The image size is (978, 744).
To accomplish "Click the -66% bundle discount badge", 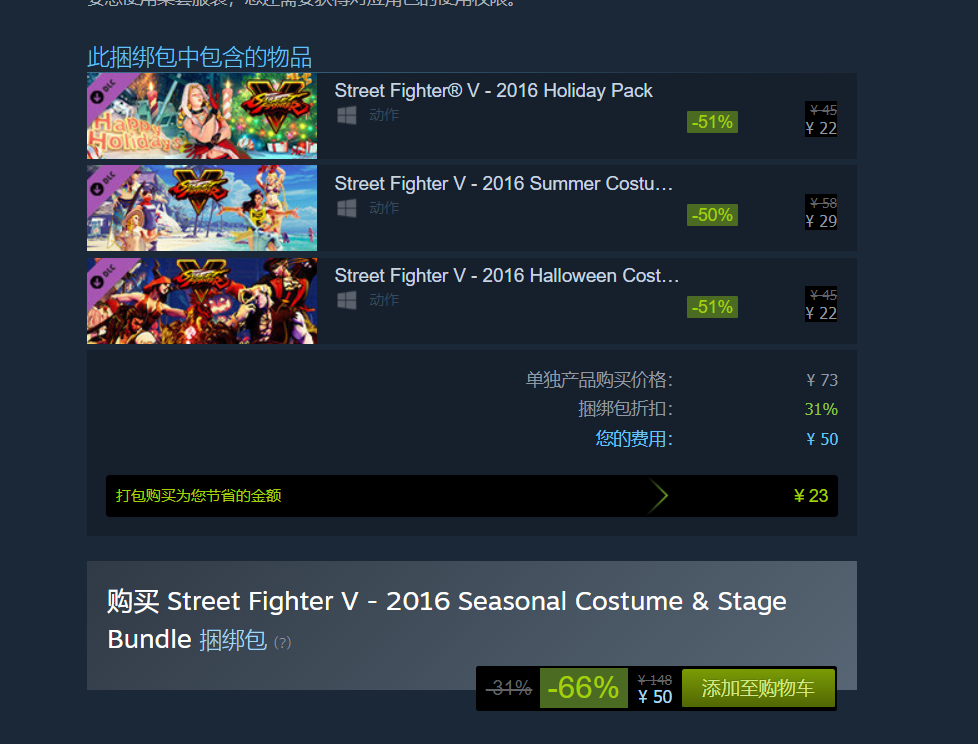I will [x=583, y=688].
